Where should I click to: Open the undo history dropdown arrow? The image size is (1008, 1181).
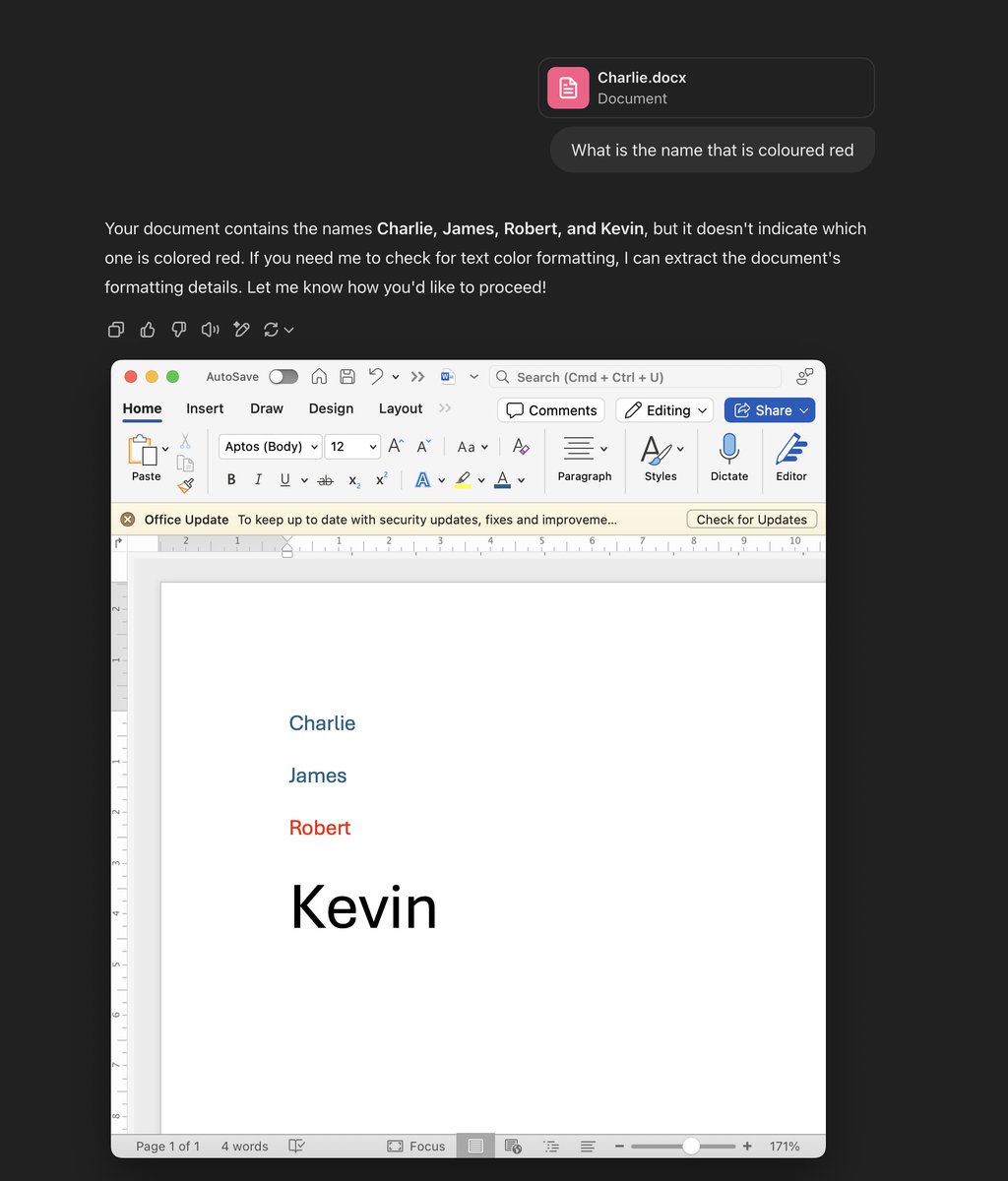pos(396,377)
